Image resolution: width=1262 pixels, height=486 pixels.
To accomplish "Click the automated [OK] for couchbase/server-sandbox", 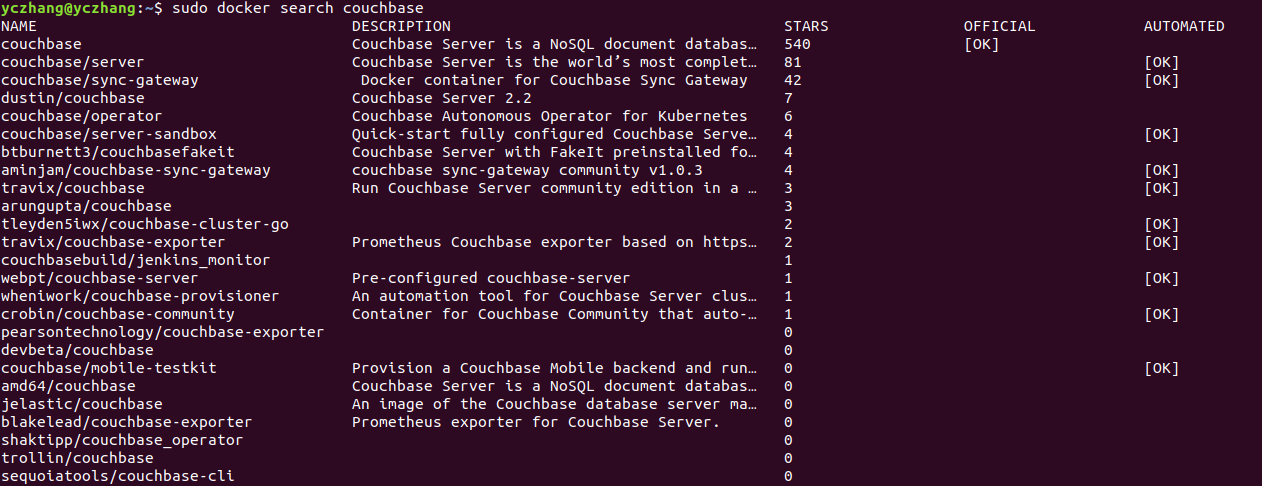I will tap(1161, 134).
